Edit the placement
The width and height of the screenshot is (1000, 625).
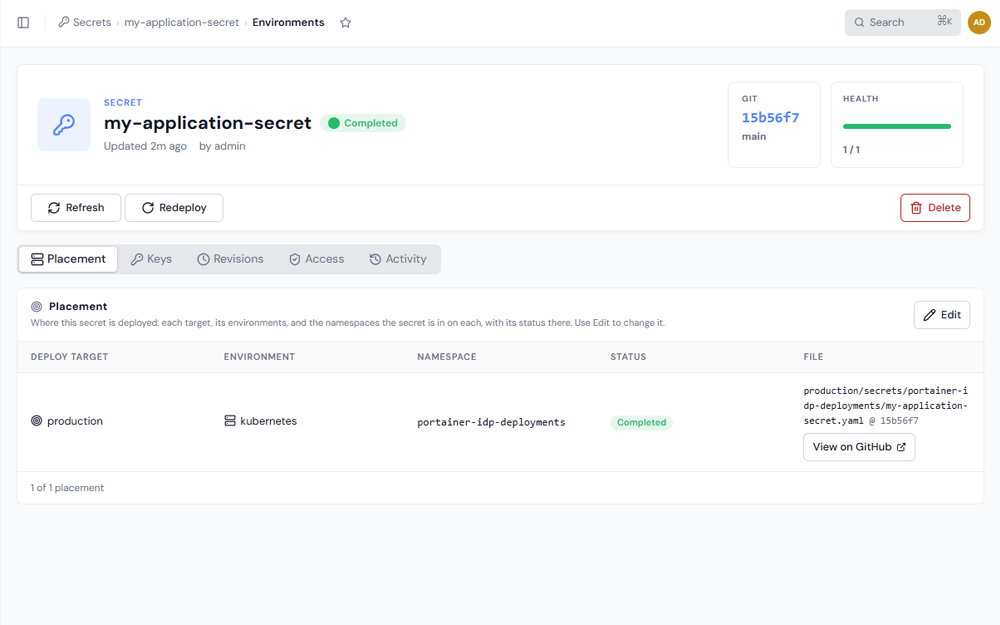tap(942, 315)
